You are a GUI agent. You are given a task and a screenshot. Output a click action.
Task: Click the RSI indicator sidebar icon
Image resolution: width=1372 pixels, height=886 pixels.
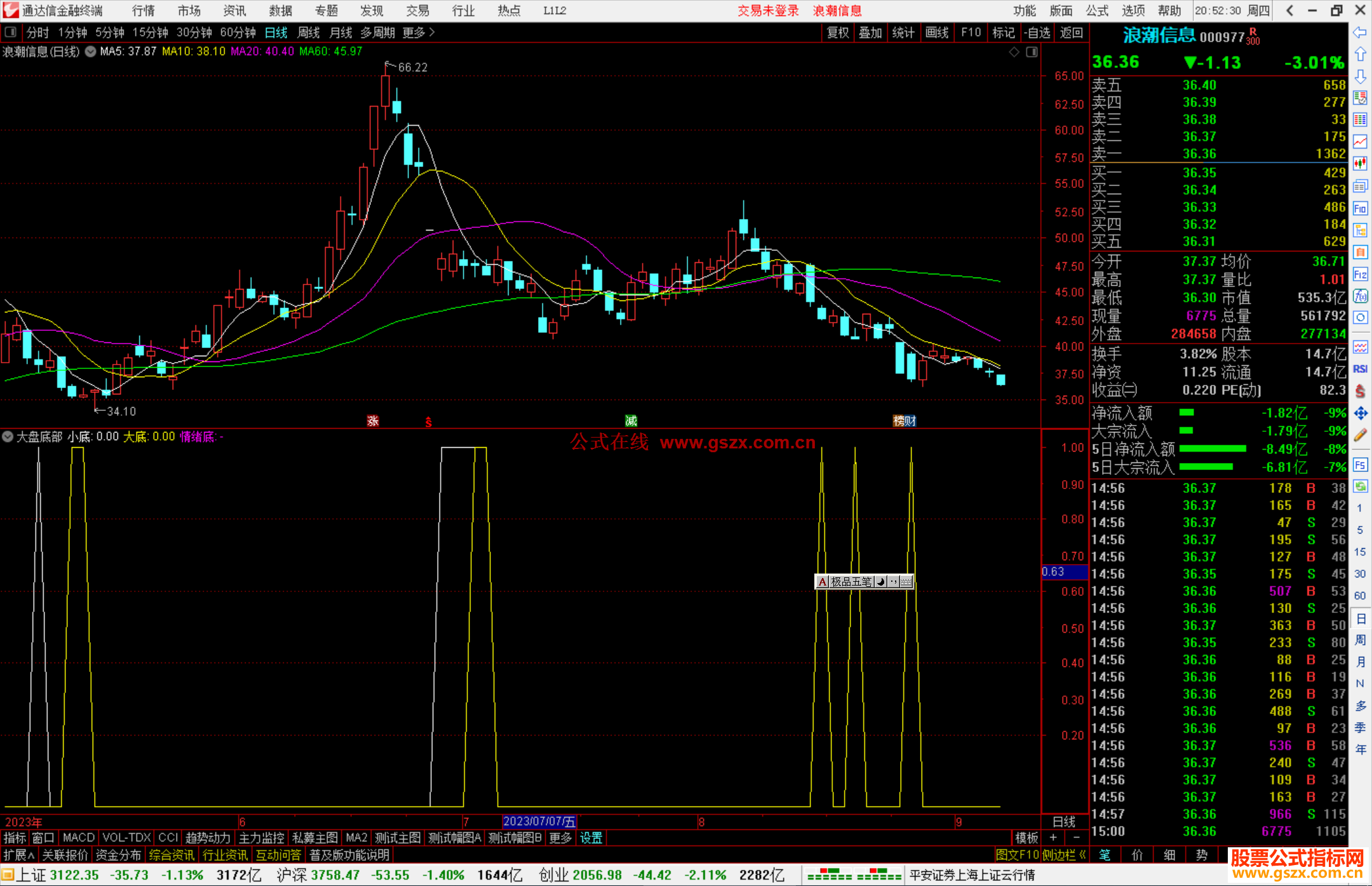point(1360,369)
